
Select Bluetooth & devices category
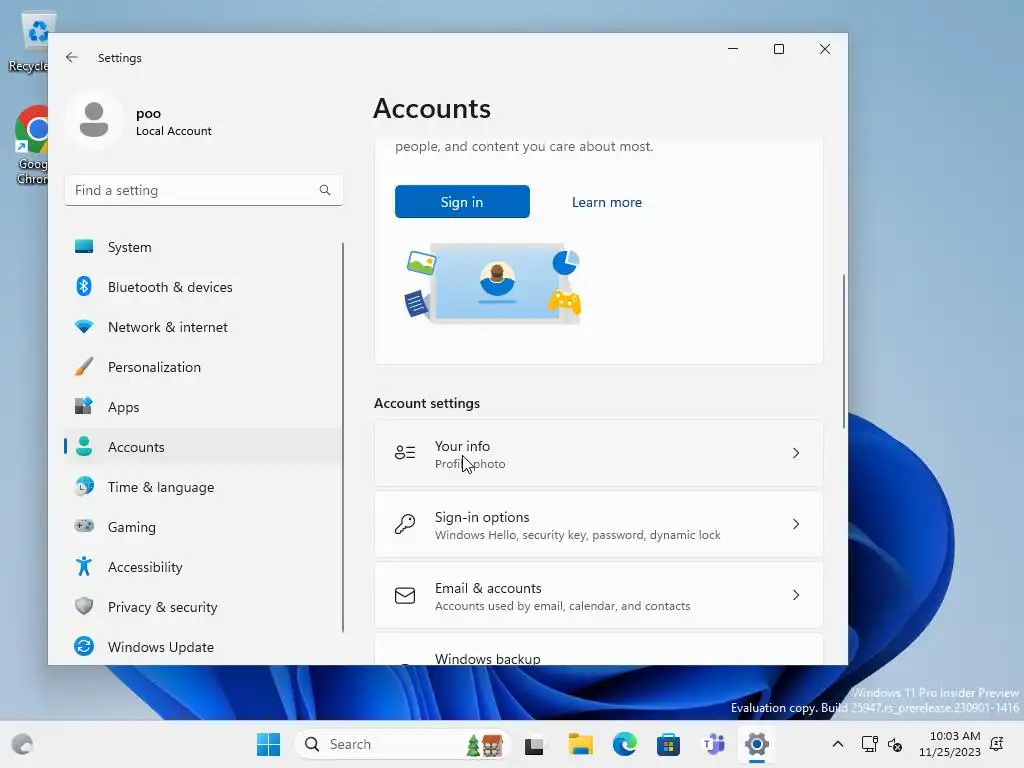(x=204, y=287)
